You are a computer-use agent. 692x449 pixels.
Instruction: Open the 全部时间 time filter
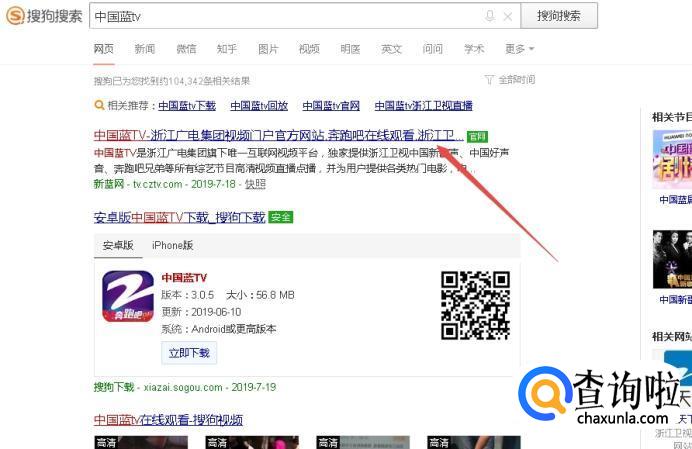pos(510,80)
